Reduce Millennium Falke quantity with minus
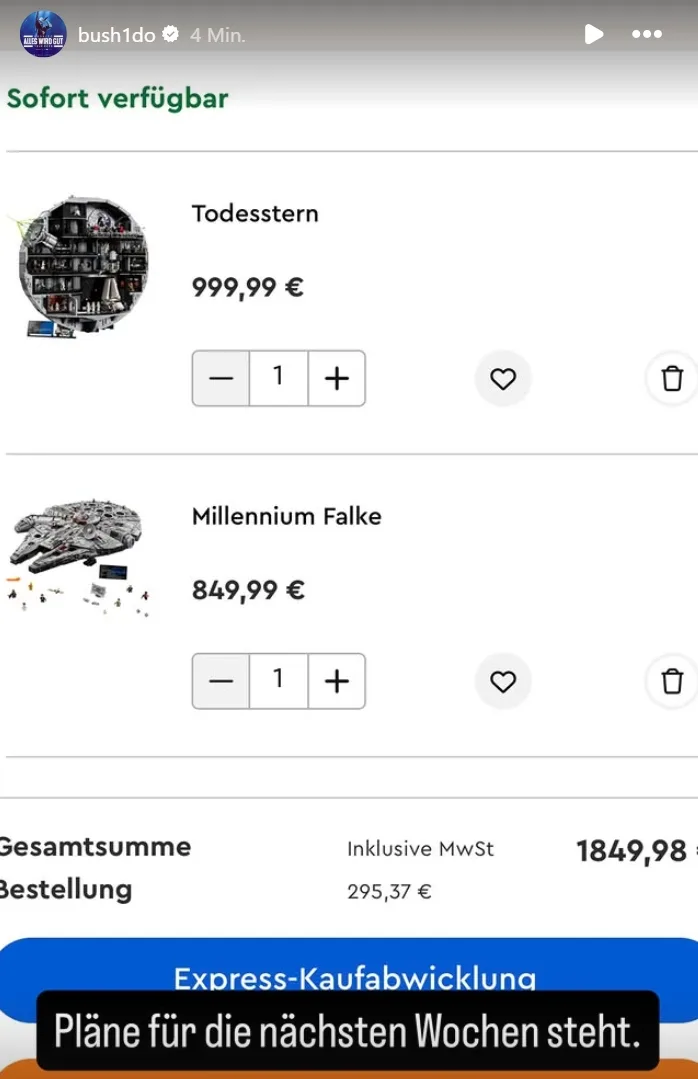 [x=221, y=682]
